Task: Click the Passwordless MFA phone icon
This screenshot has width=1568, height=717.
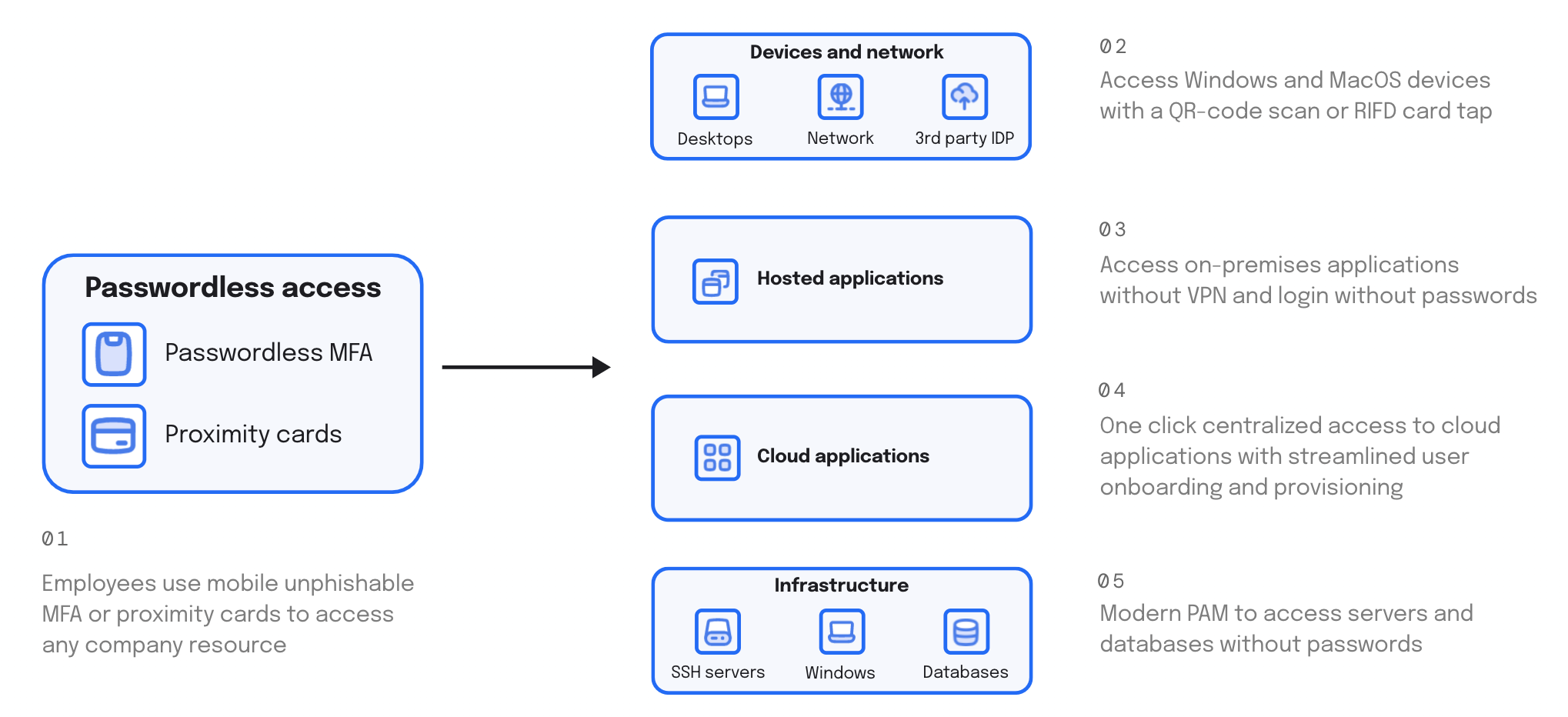Action: (114, 354)
